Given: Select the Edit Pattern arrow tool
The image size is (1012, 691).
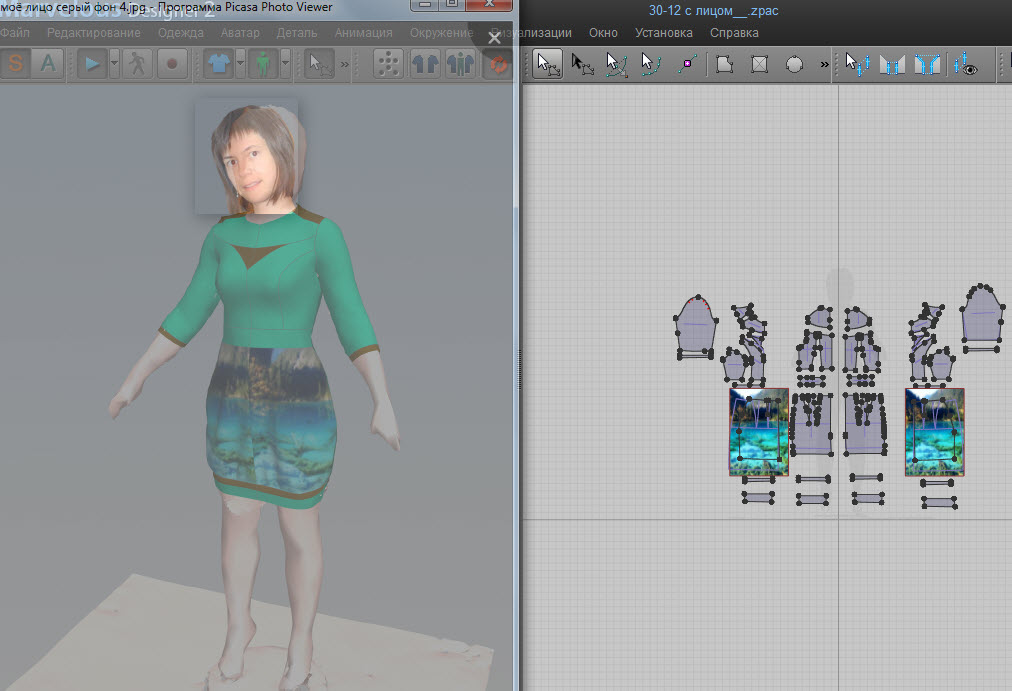Looking at the screenshot, I should pyautogui.click(x=581, y=64).
